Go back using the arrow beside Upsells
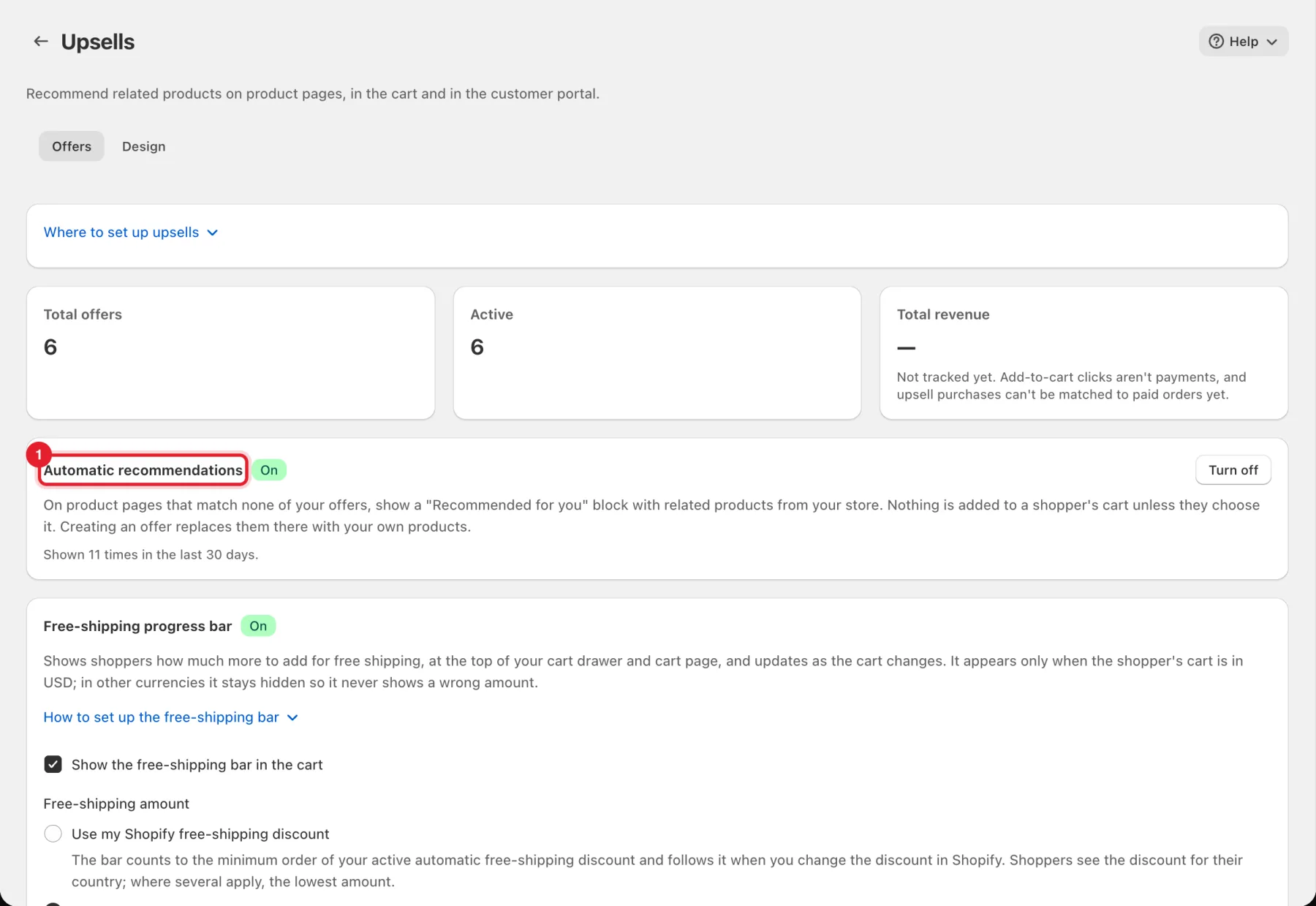Viewport: 1316px width, 906px height. (41, 42)
